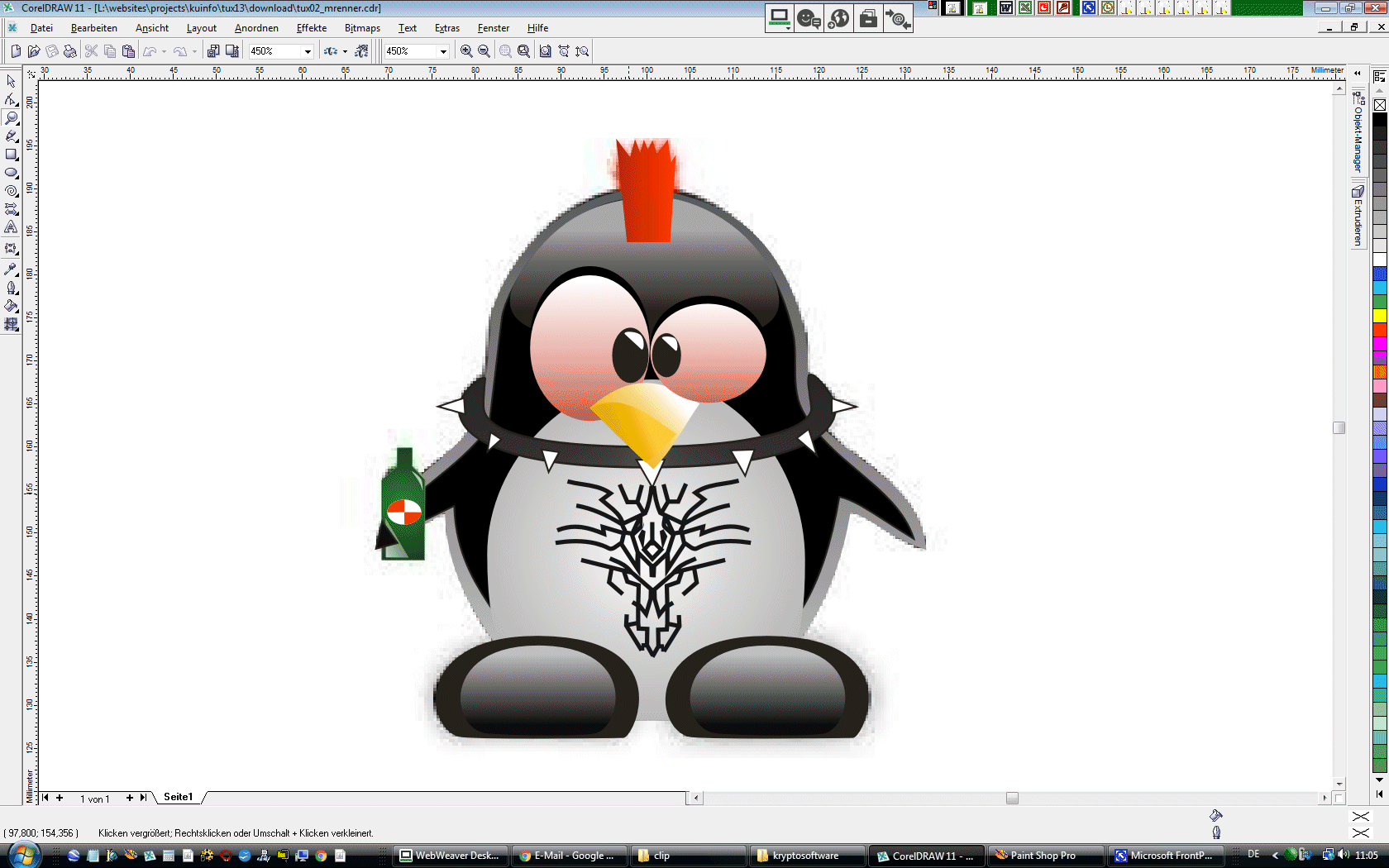Pick the yellow color swatch

(x=1380, y=316)
